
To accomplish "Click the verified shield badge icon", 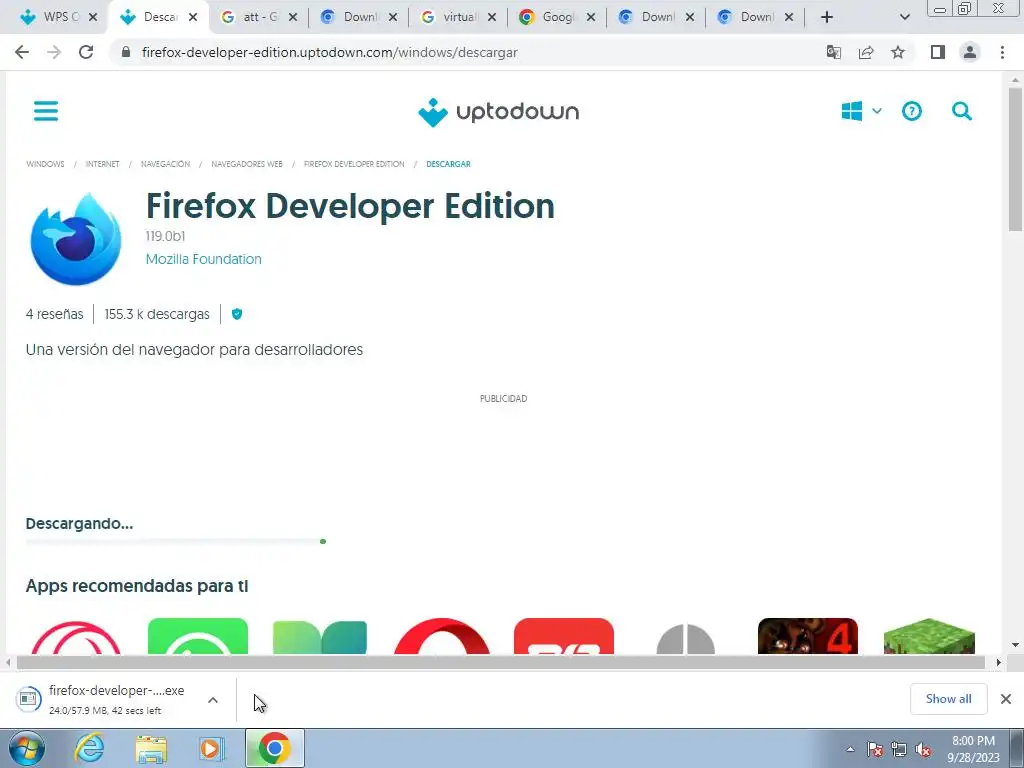I will click(237, 314).
